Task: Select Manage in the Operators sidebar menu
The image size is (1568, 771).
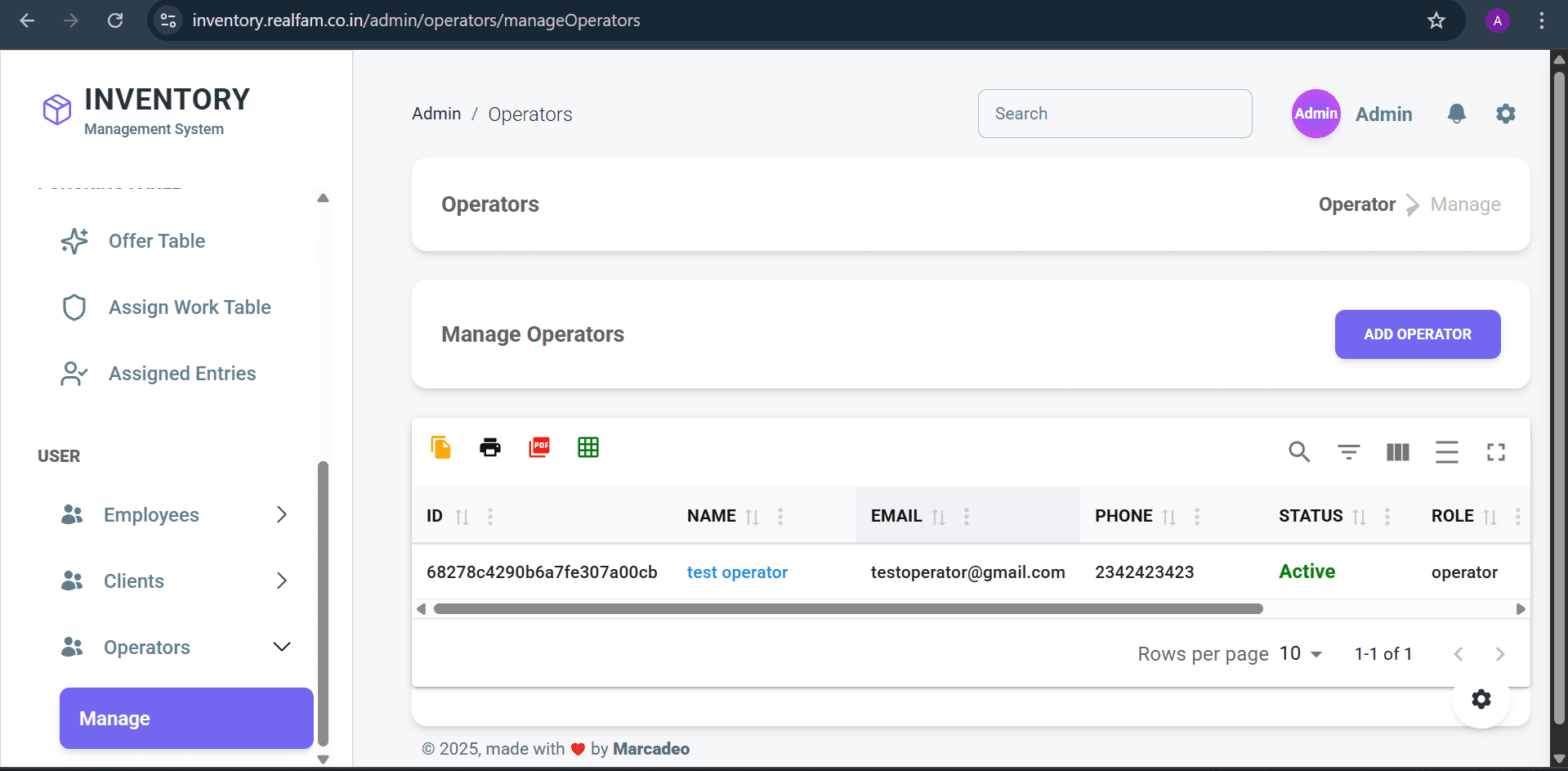Action: pyautogui.click(x=185, y=718)
